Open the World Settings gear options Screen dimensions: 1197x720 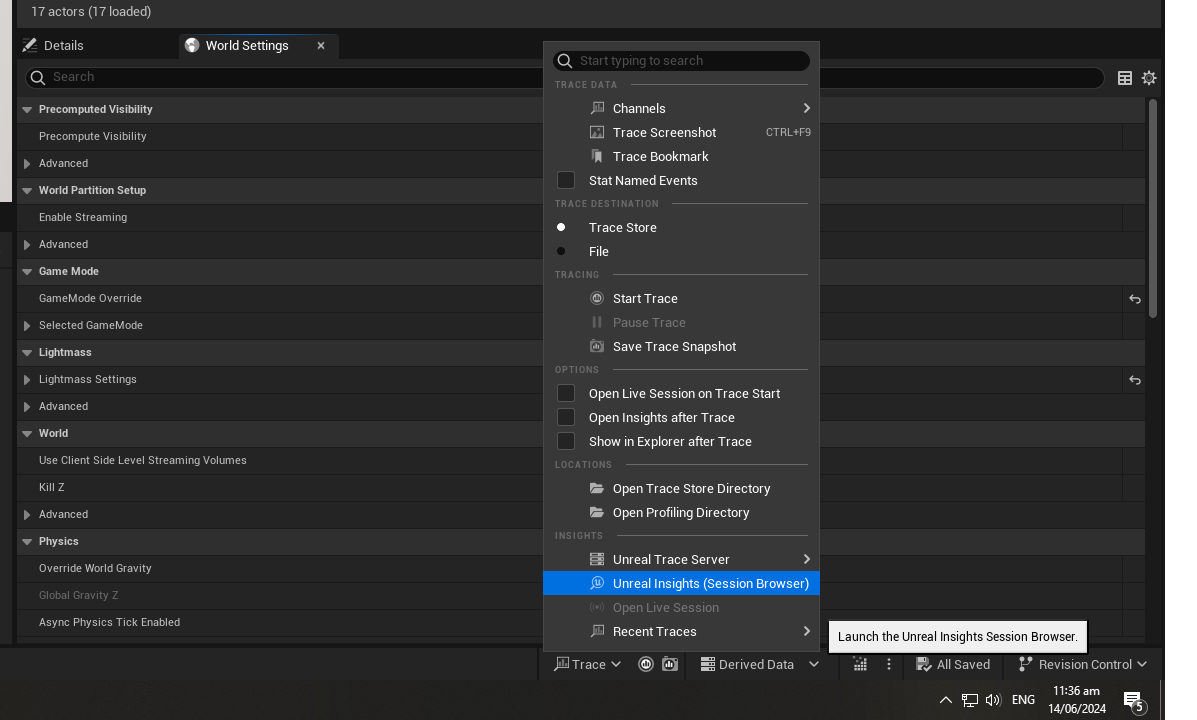(1149, 78)
